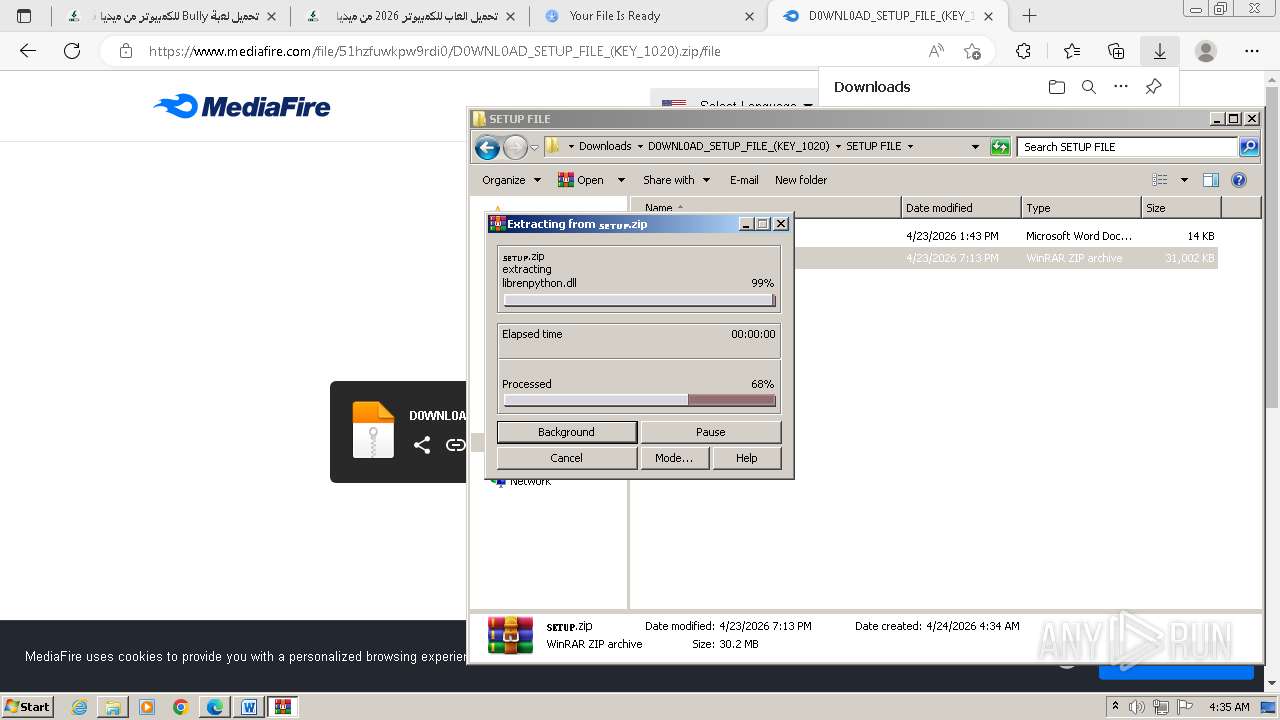Go back in the SETUP FILE explorer window

pyautogui.click(x=487, y=147)
